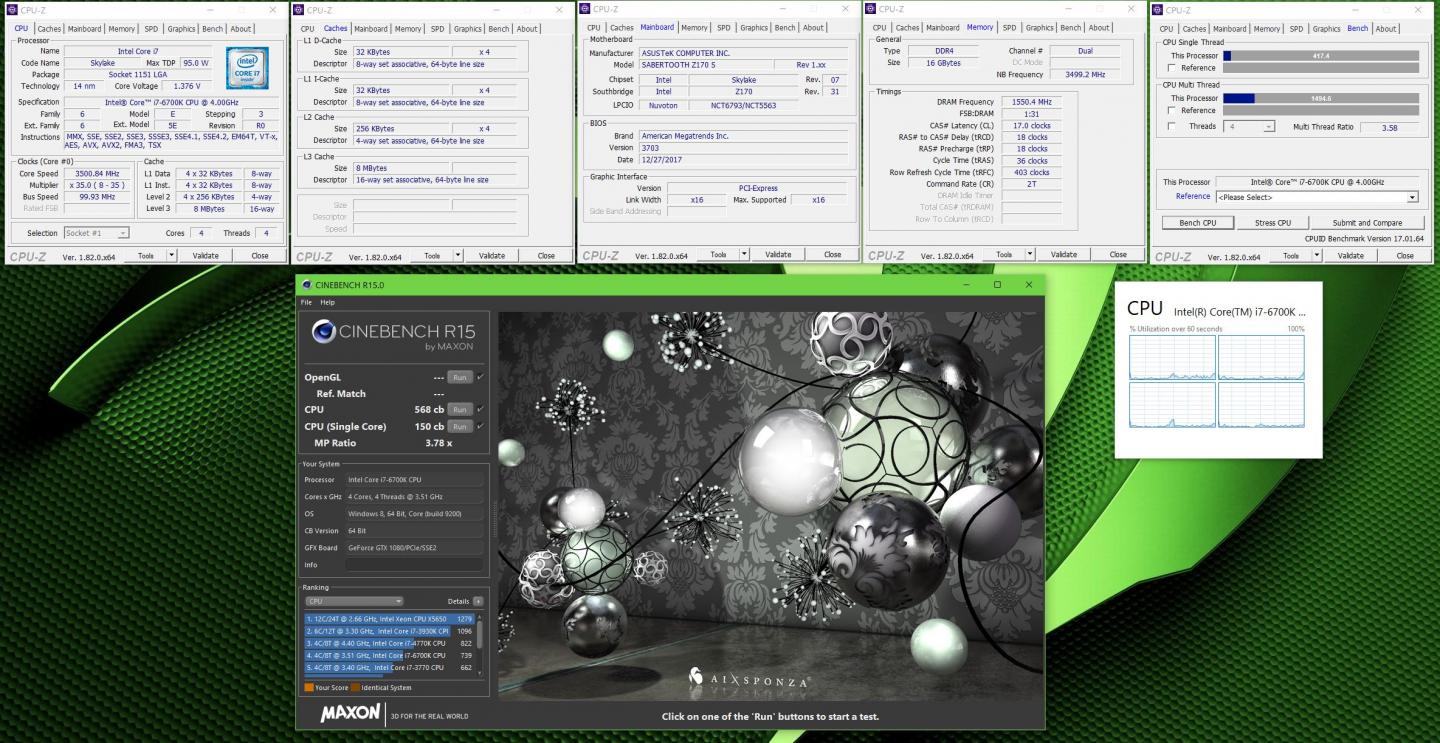Open the Threads count dropdown in Bench

coord(1249,127)
